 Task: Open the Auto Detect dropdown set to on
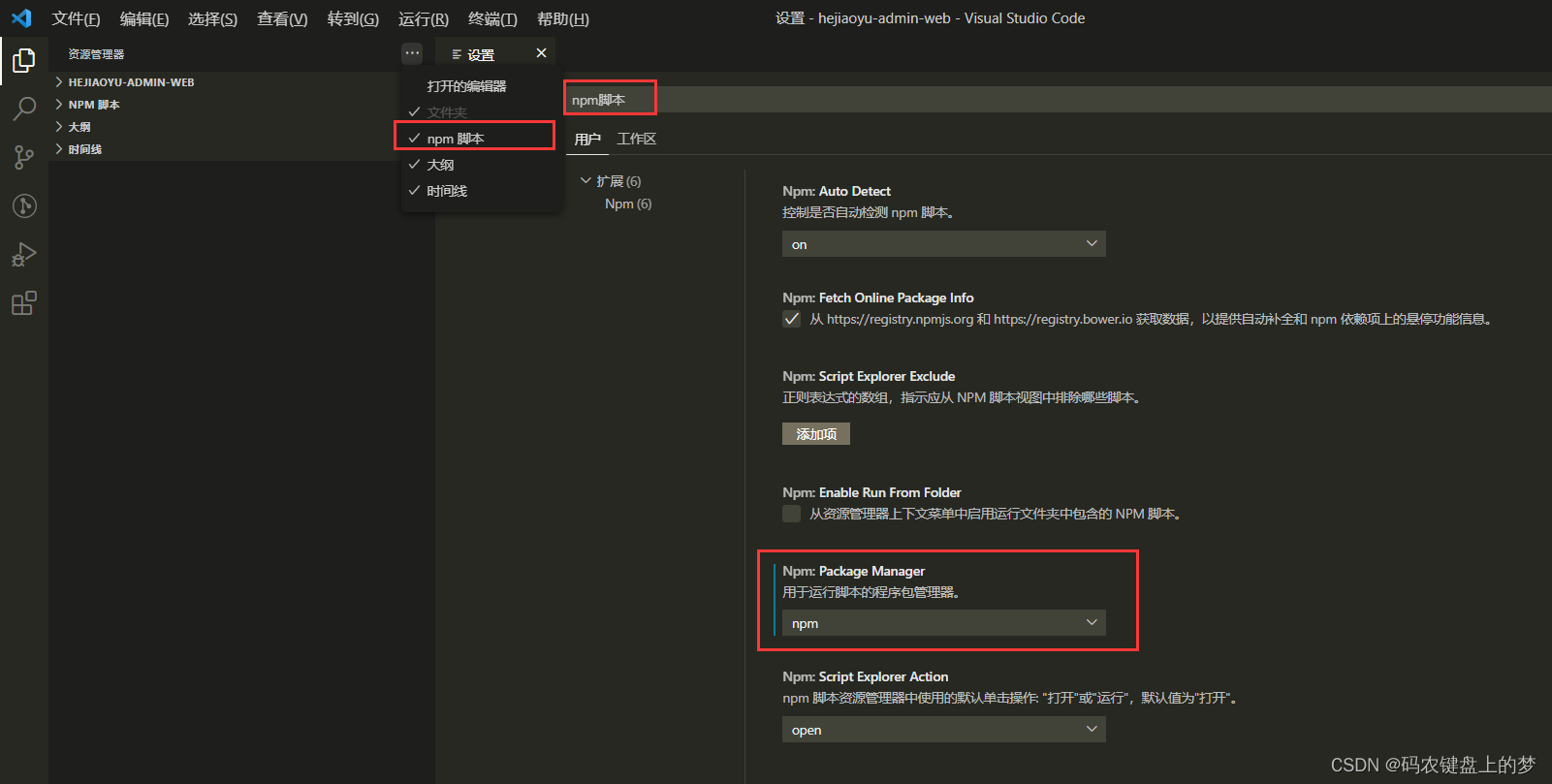click(x=943, y=244)
